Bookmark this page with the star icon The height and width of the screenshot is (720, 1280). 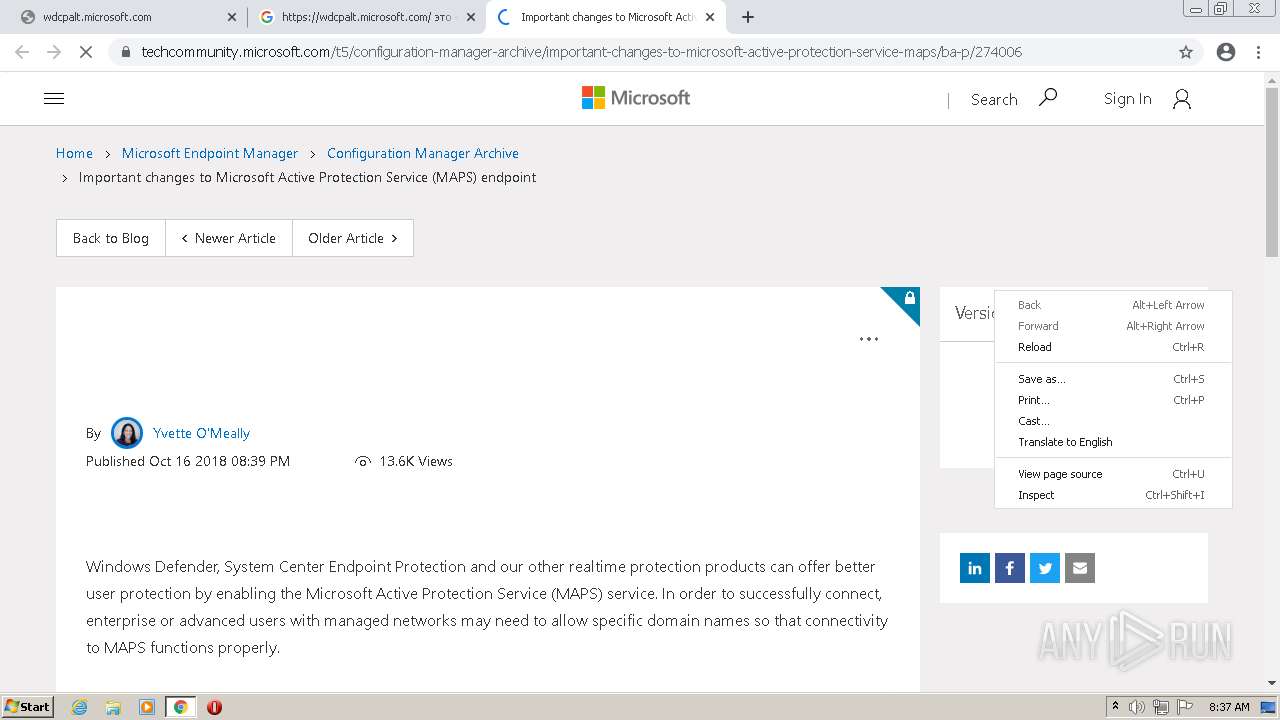click(1186, 52)
